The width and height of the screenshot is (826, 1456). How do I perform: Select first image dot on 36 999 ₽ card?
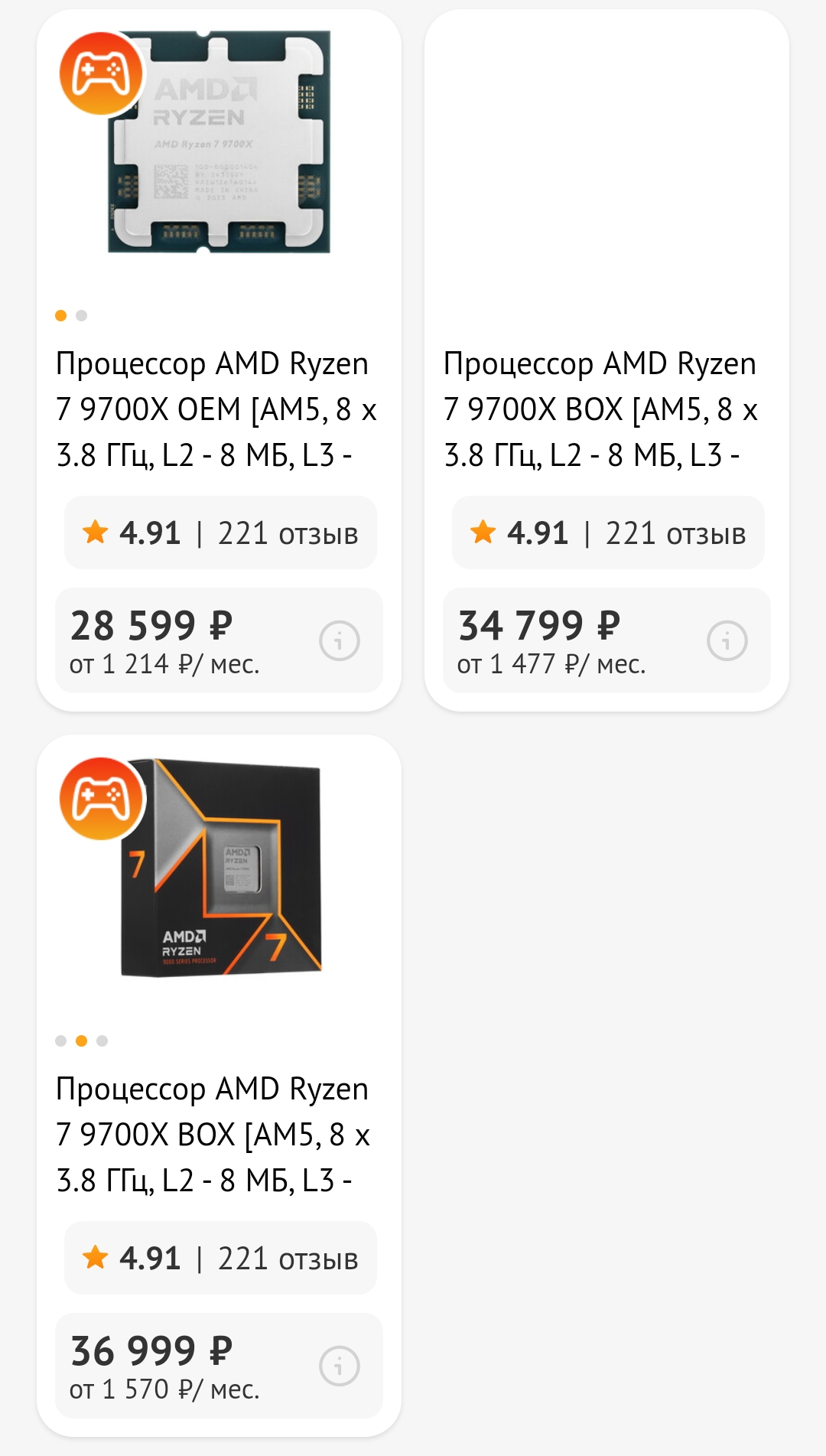61,1041
